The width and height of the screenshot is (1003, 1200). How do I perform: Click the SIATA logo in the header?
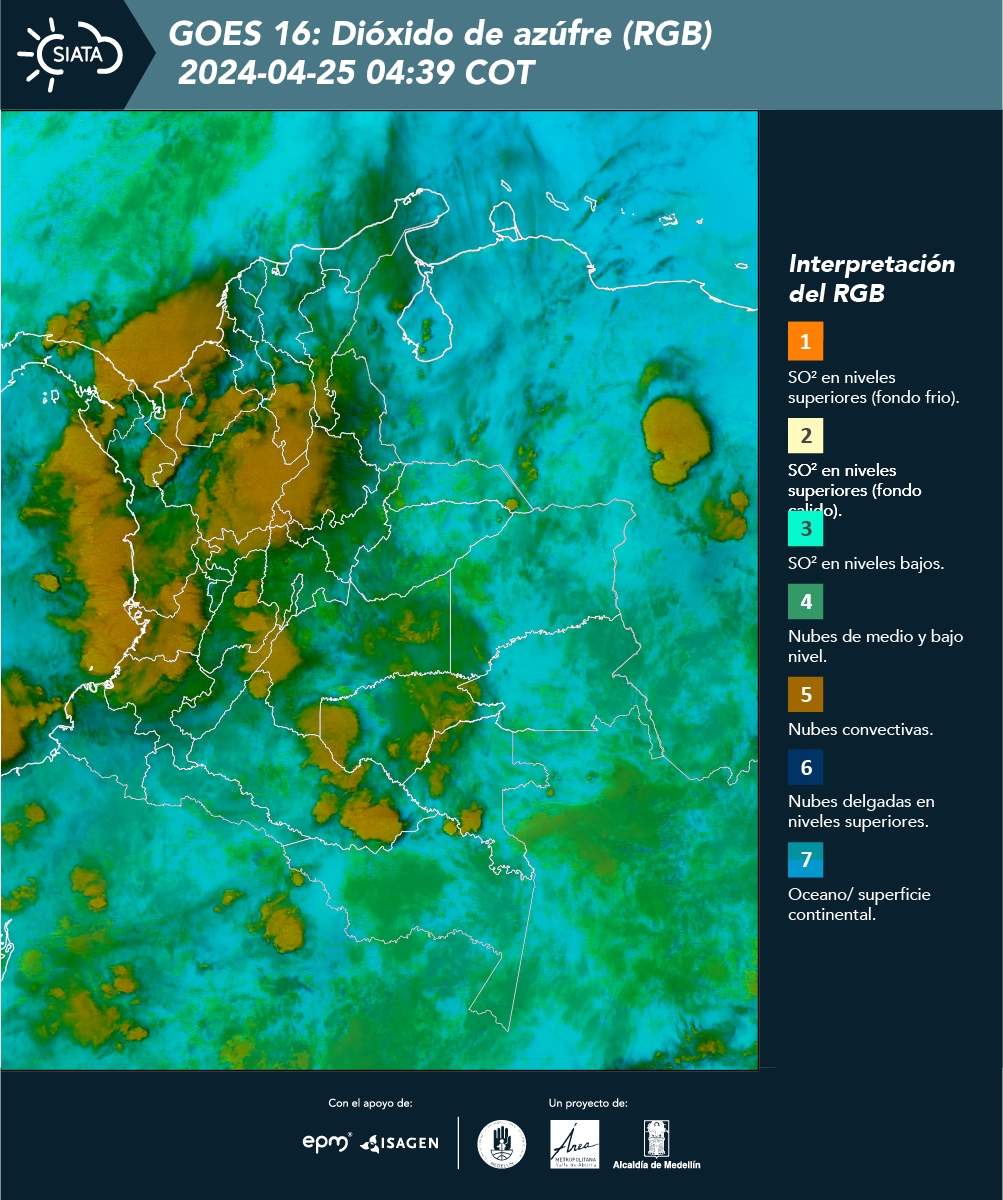pyautogui.click(x=69, y=53)
